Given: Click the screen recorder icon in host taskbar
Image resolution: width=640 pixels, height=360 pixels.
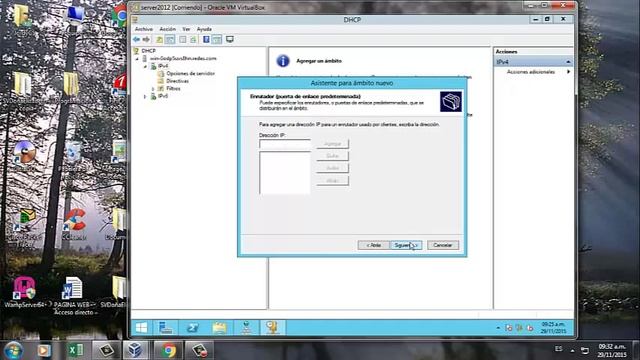Looking at the screenshot, I should (200, 350).
